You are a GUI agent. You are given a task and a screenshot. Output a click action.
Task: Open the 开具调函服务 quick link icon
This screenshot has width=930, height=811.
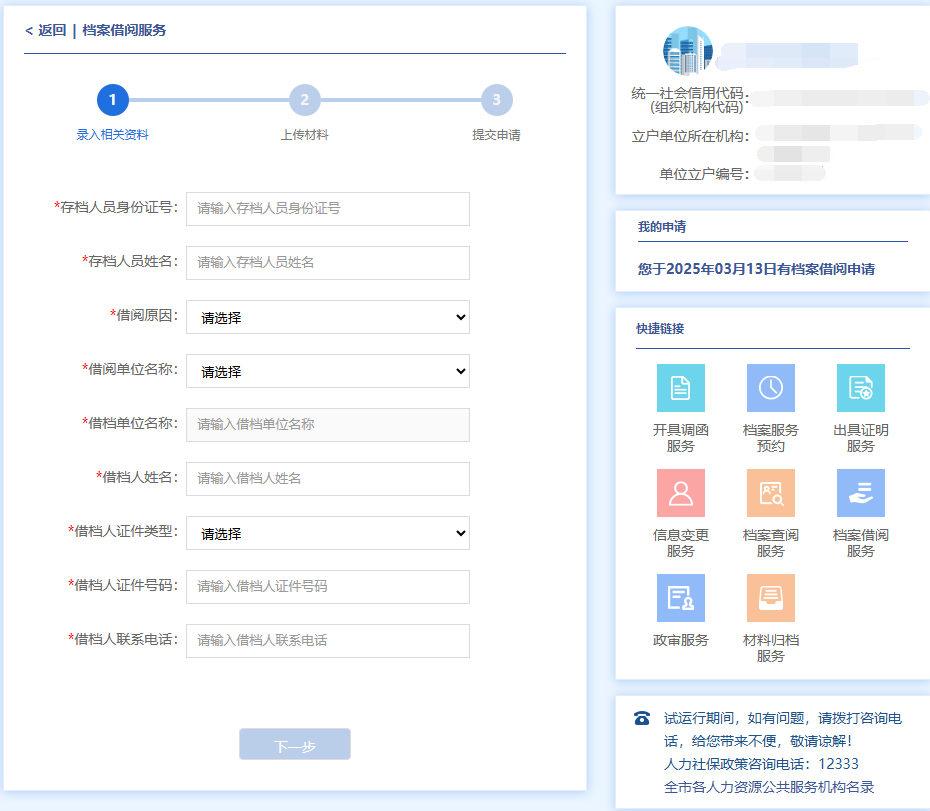(680, 388)
